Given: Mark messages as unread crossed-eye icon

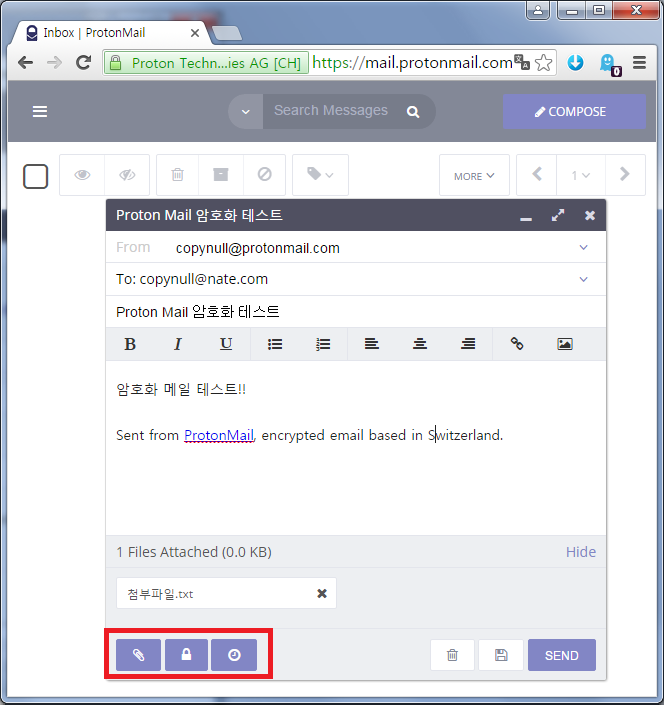Looking at the screenshot, I should click(127, 174).
